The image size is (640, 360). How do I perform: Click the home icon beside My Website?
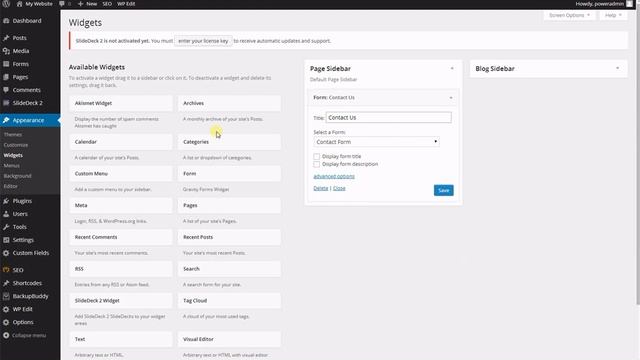(19, 4)
